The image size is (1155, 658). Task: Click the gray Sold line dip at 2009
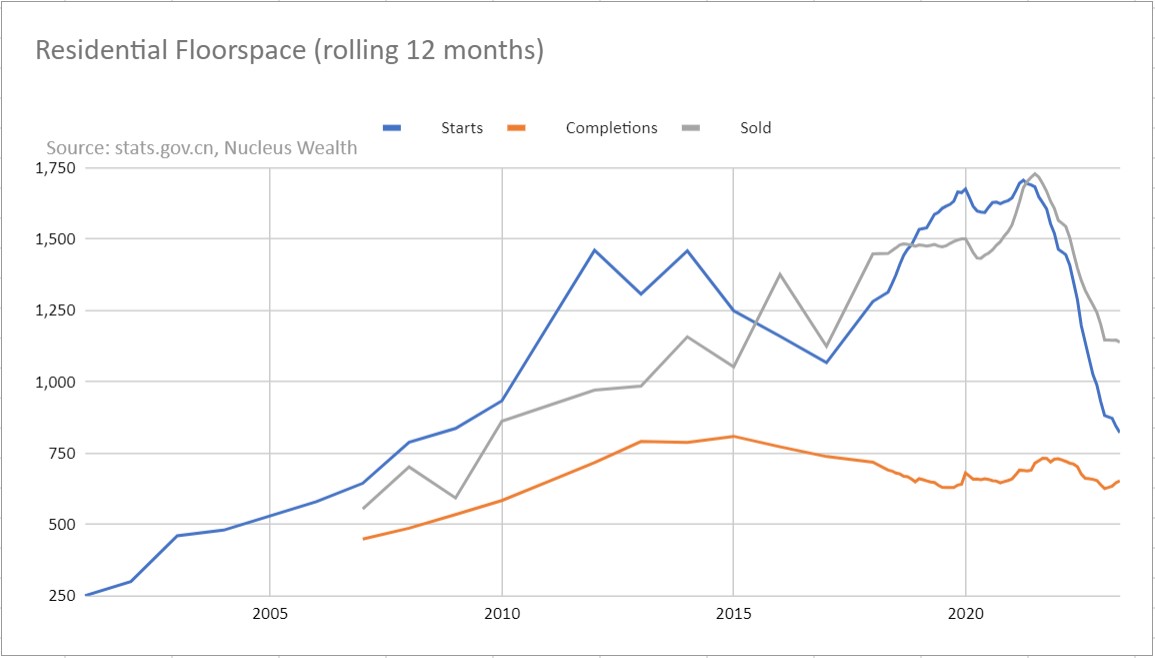(x=456, y=497)
